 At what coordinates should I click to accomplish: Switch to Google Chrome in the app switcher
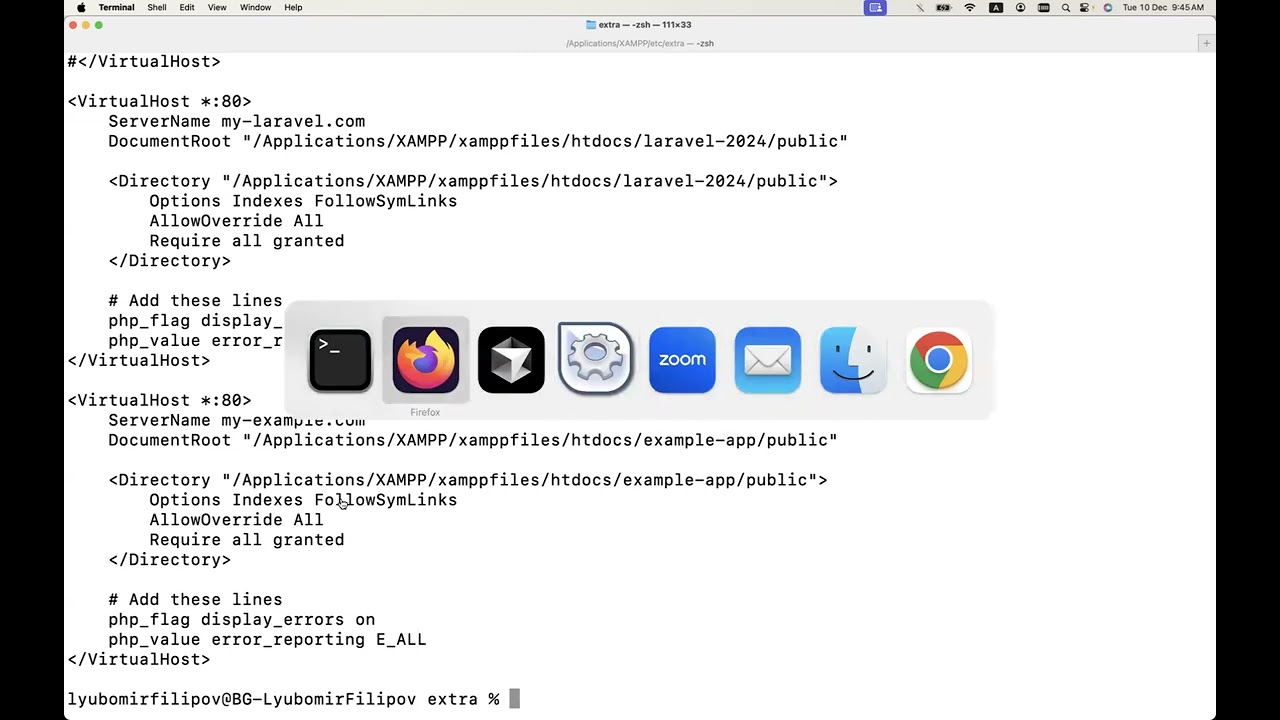click(938, 360)
